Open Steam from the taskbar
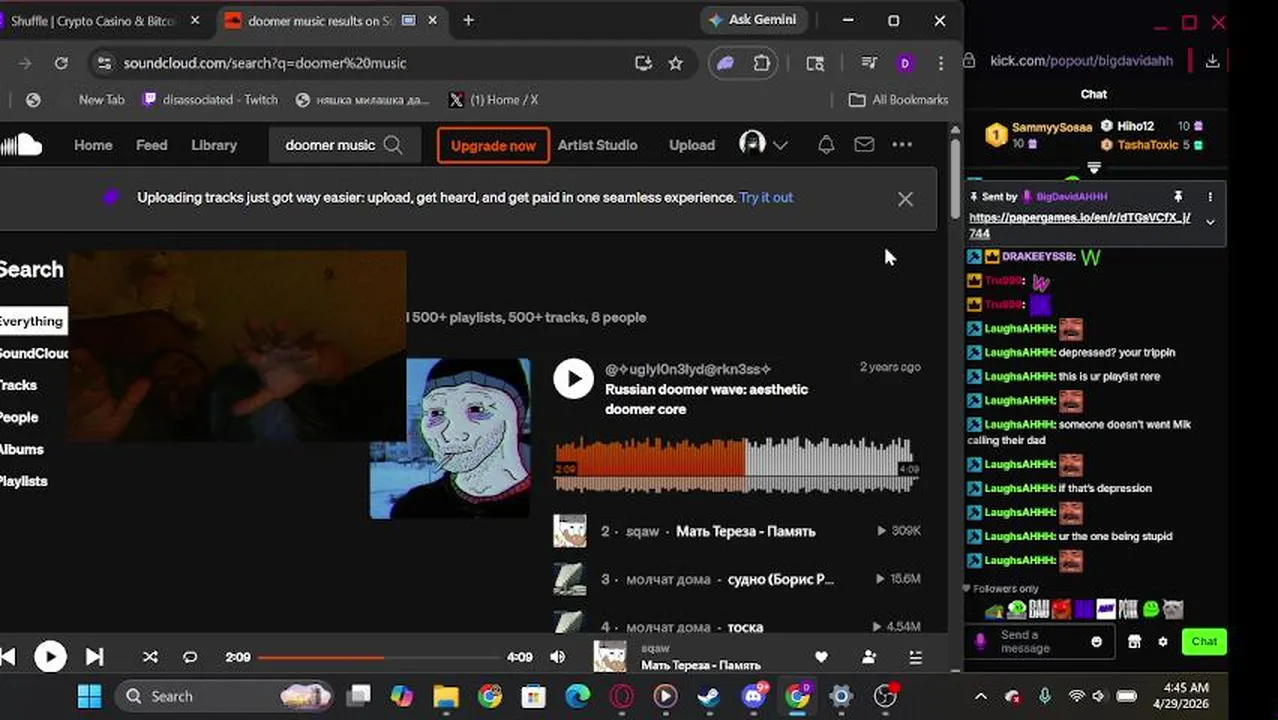 709,696
